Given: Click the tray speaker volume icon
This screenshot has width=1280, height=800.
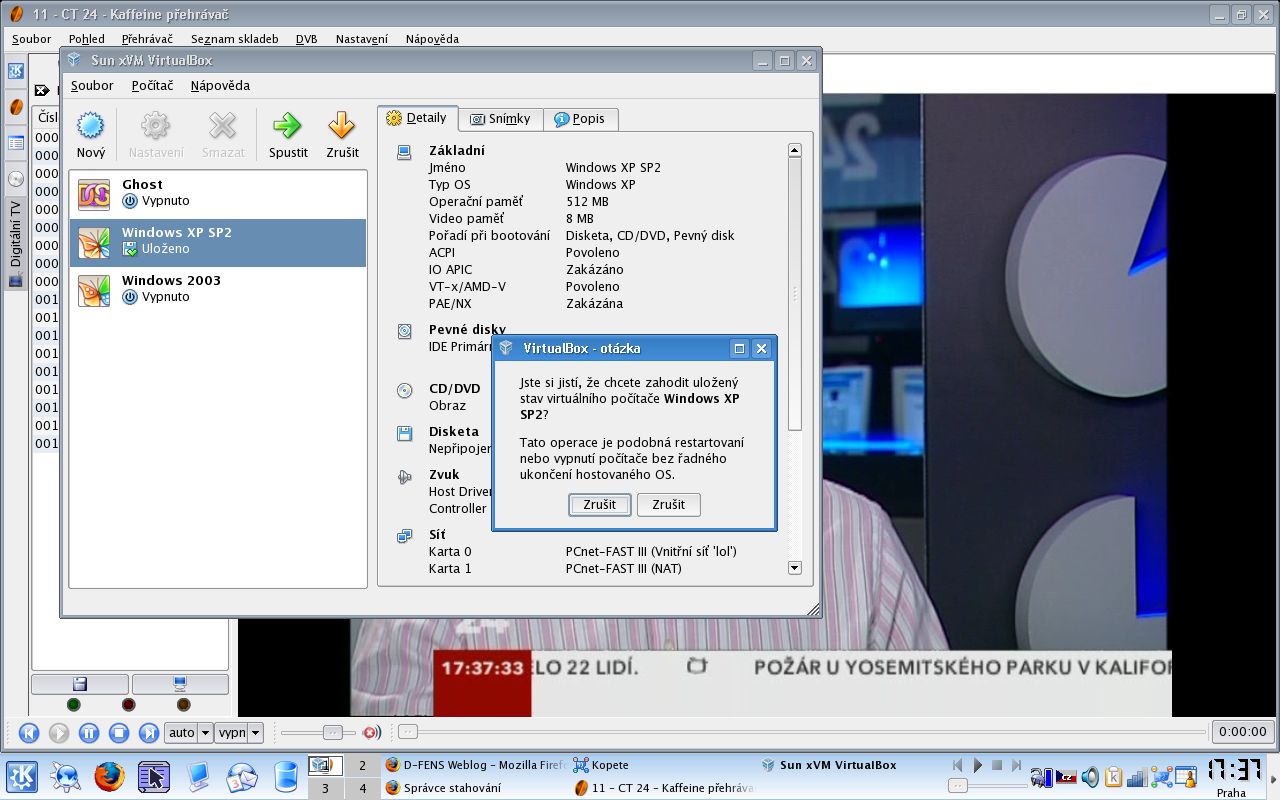Looking at the screenshot, I should tap(1090, 776).
